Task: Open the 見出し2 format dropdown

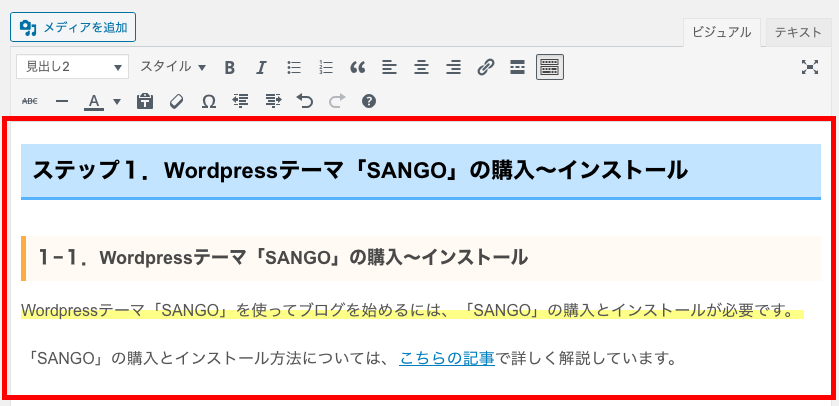Action: 73,67
